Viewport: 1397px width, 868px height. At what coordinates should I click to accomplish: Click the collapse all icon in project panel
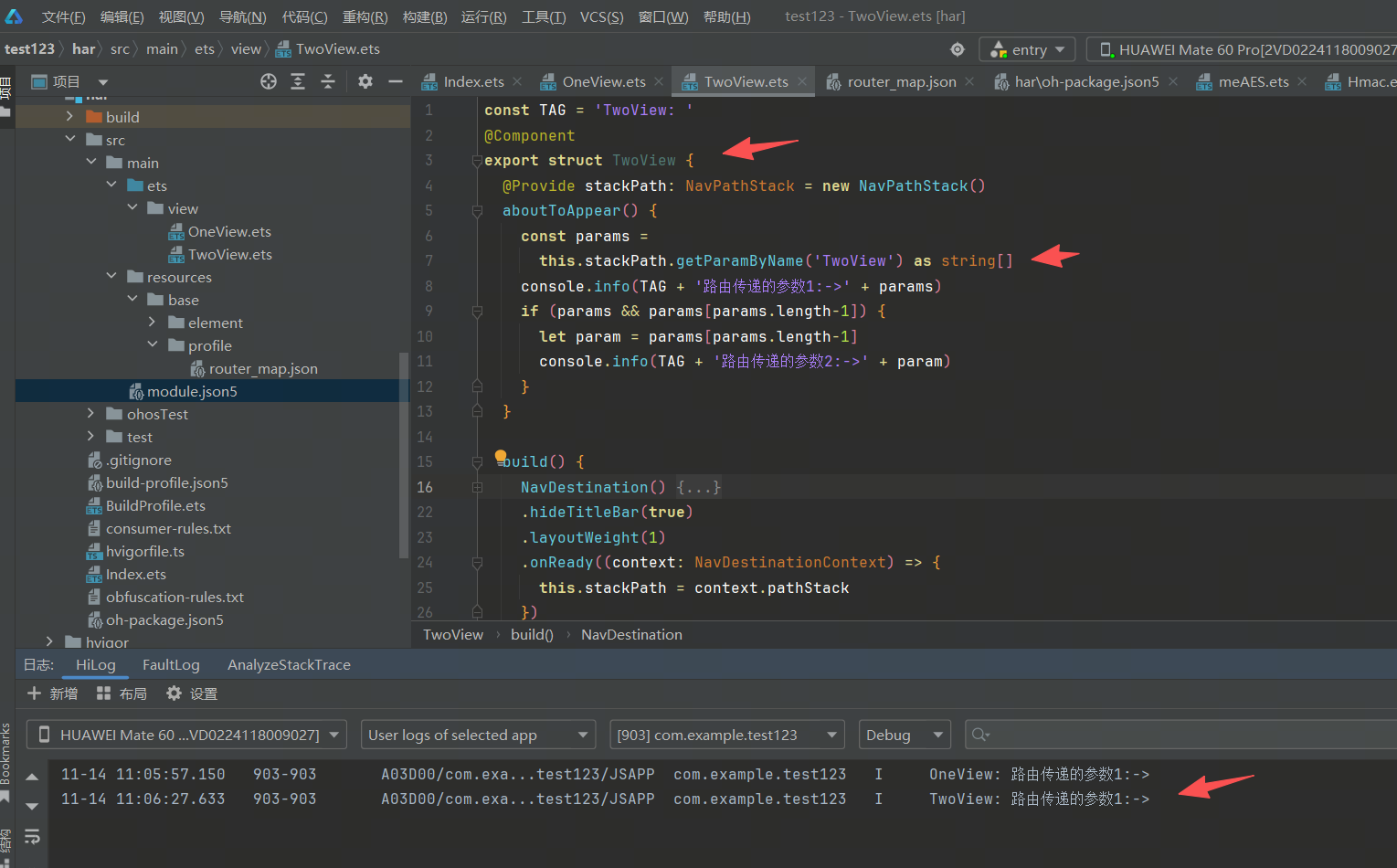coord(328,81)
